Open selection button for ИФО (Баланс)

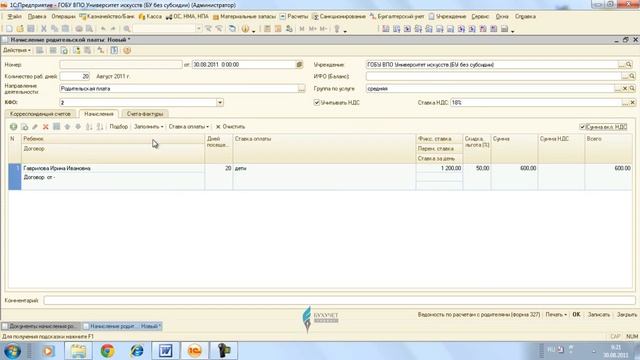625,76
